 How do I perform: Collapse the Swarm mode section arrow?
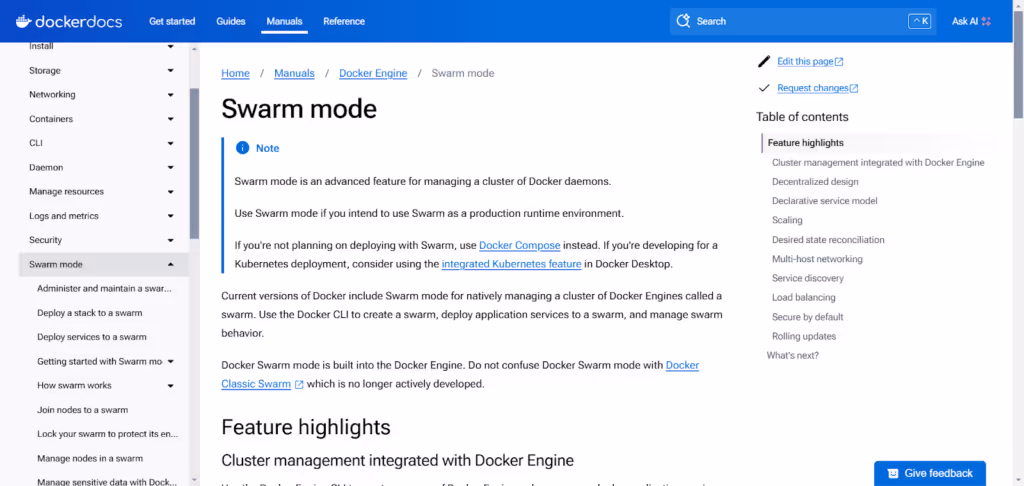pos(170,264)
